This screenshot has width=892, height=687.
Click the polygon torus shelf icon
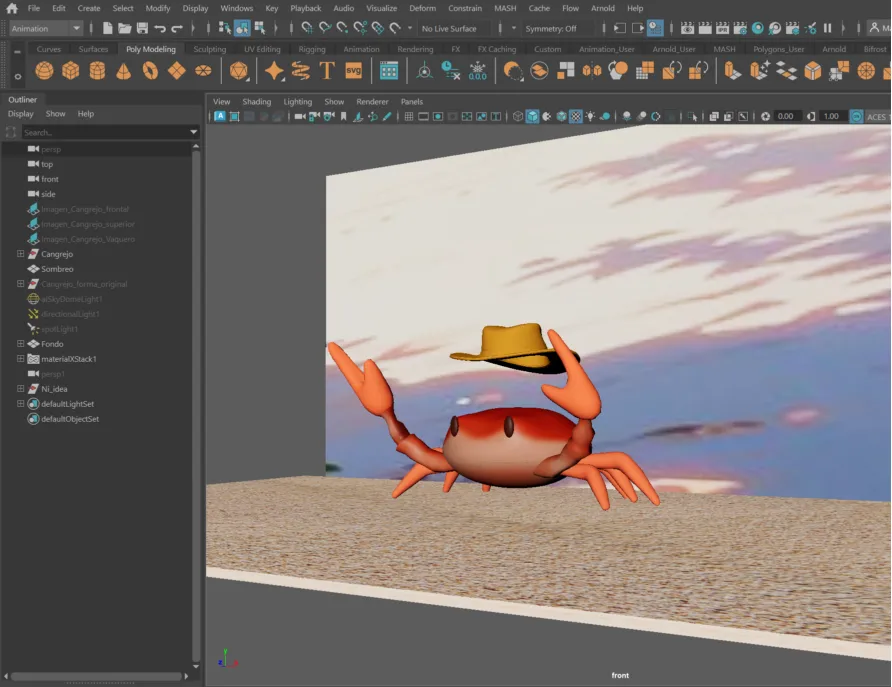150,70
